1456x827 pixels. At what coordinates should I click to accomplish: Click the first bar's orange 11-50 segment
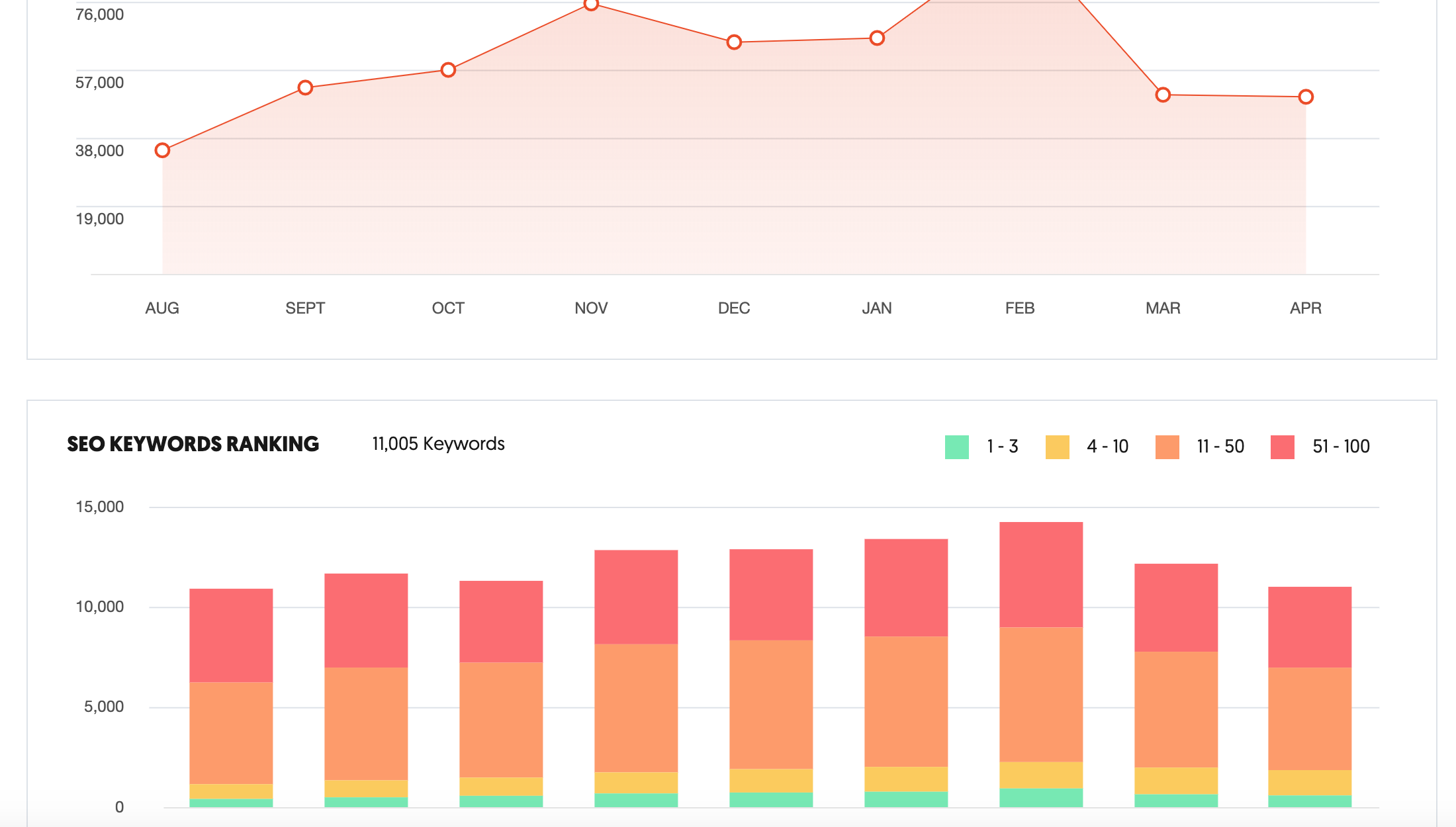coord(231,733)
